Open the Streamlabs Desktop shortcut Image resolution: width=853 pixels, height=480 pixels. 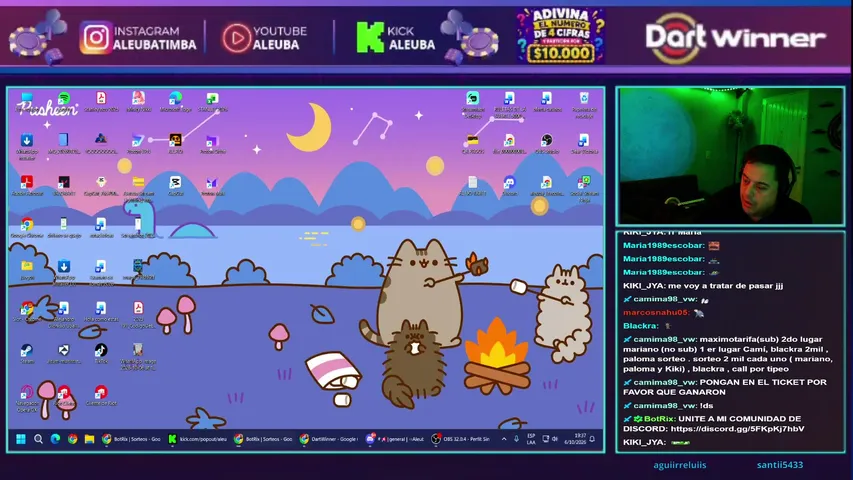(x=472, y=103)
